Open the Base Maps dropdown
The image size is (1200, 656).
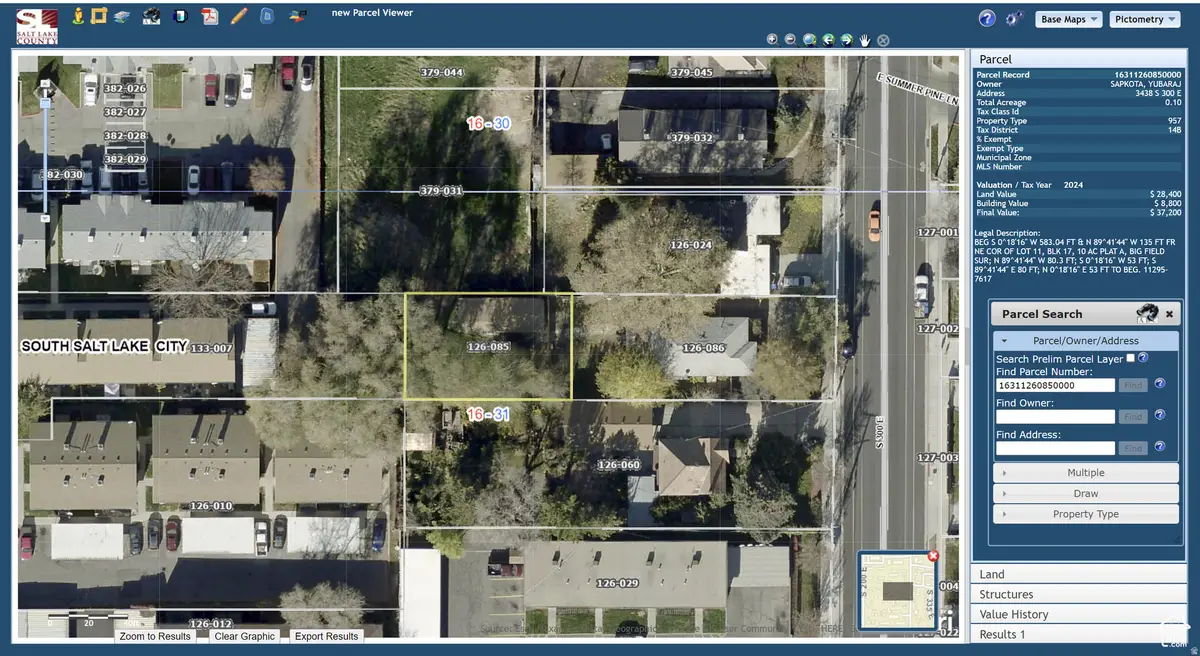[1068, 18]
